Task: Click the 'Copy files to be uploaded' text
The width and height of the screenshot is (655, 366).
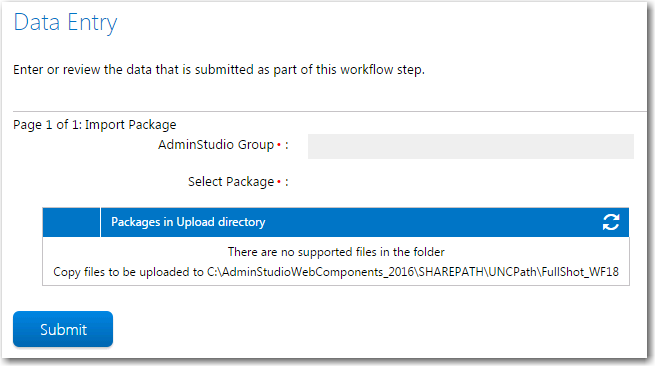Action: (128, 272)
